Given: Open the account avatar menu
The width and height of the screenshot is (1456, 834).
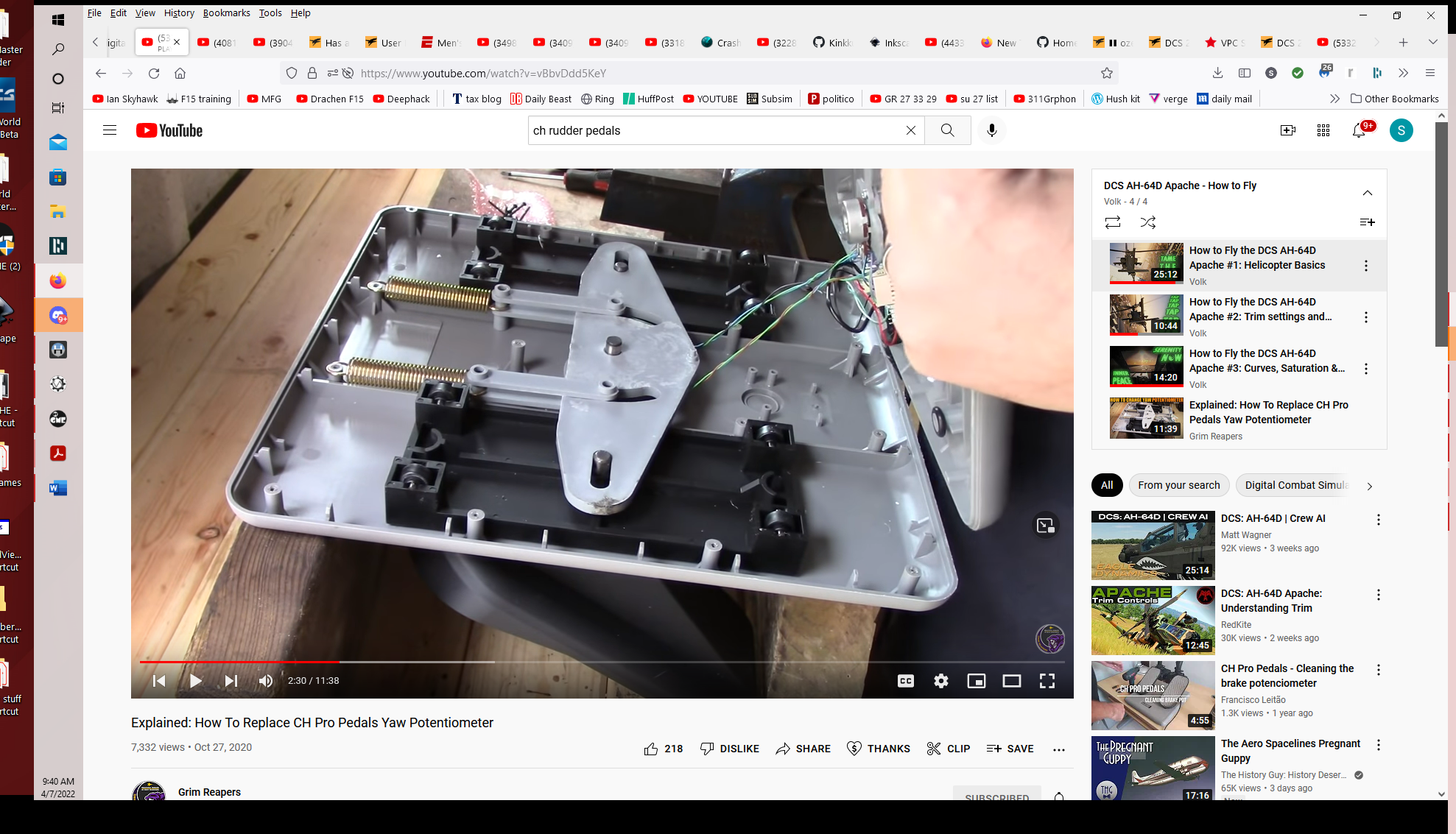Looking at the screenshot, I should [1402, 130].
